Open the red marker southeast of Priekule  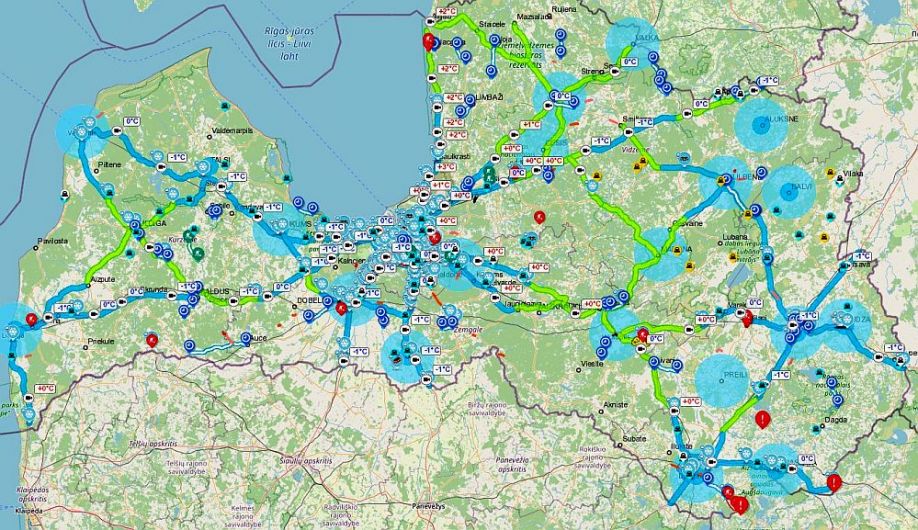[x=152, y=340]
